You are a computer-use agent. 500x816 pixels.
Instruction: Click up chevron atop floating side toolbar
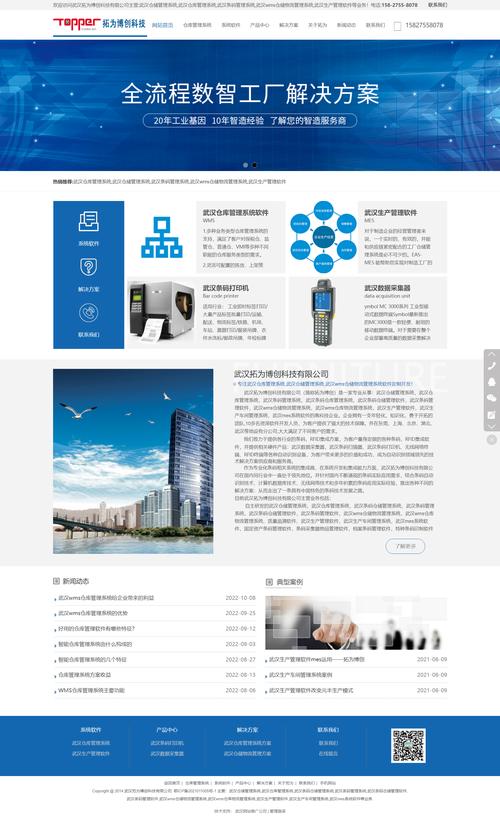[492, 353]
